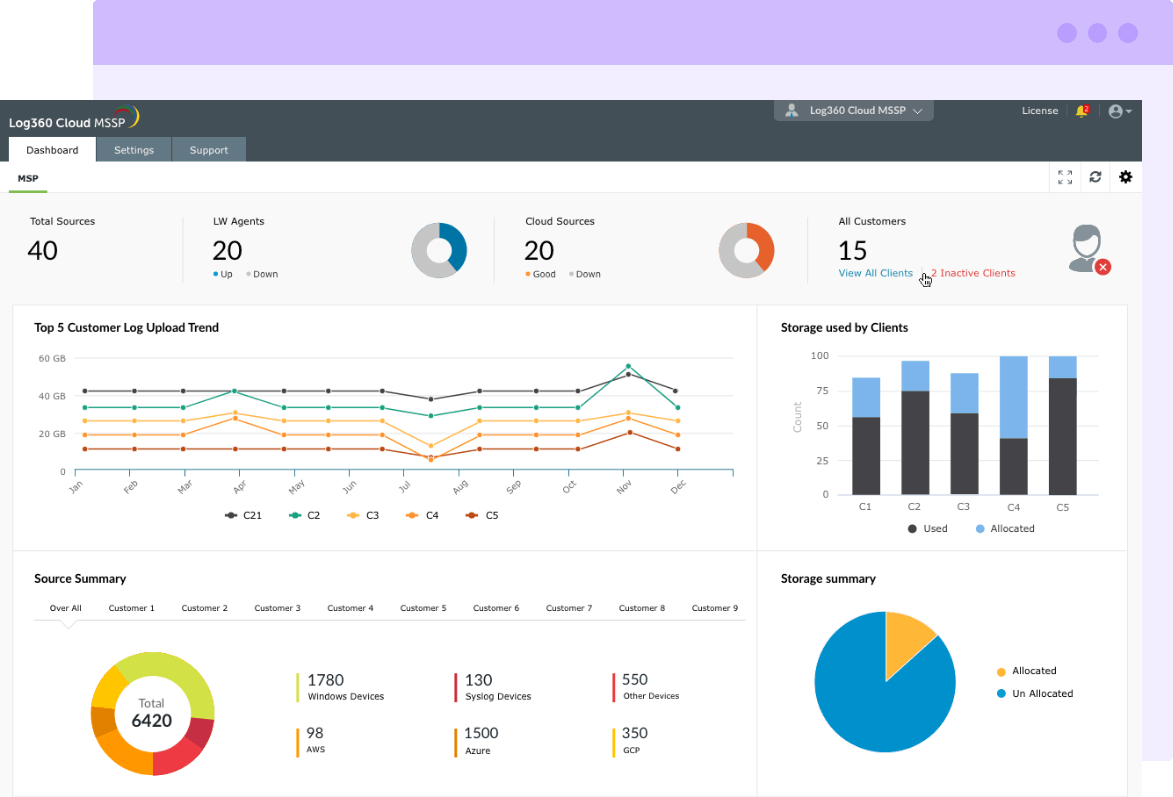
Task: Select the Customer 3 tab in Source Summary
Action: [277, 607]
